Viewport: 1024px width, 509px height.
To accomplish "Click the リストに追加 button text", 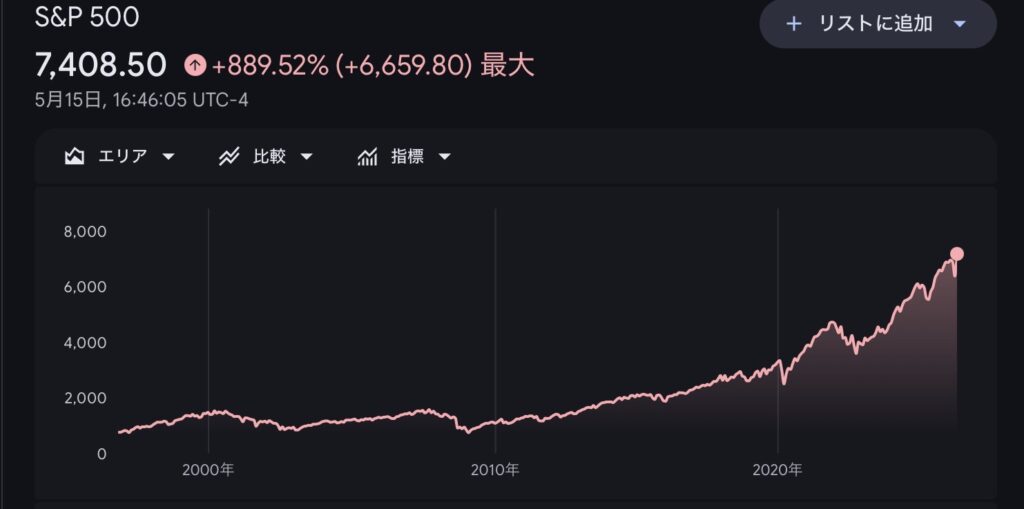I will point(875,24).
